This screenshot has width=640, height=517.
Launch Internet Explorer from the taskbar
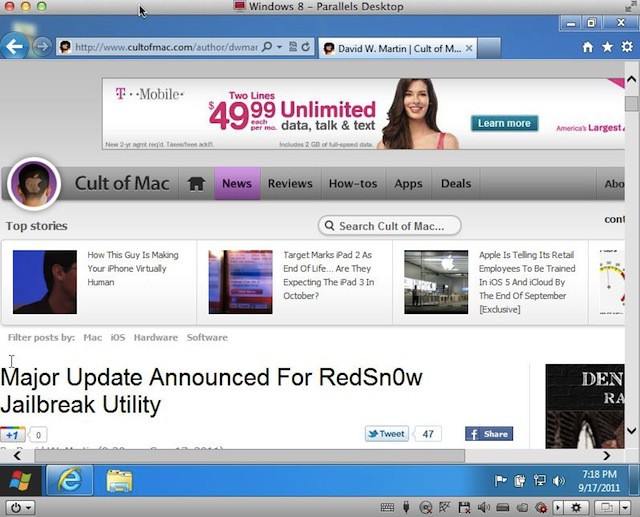pyautogui.click(x=69, y=481)
